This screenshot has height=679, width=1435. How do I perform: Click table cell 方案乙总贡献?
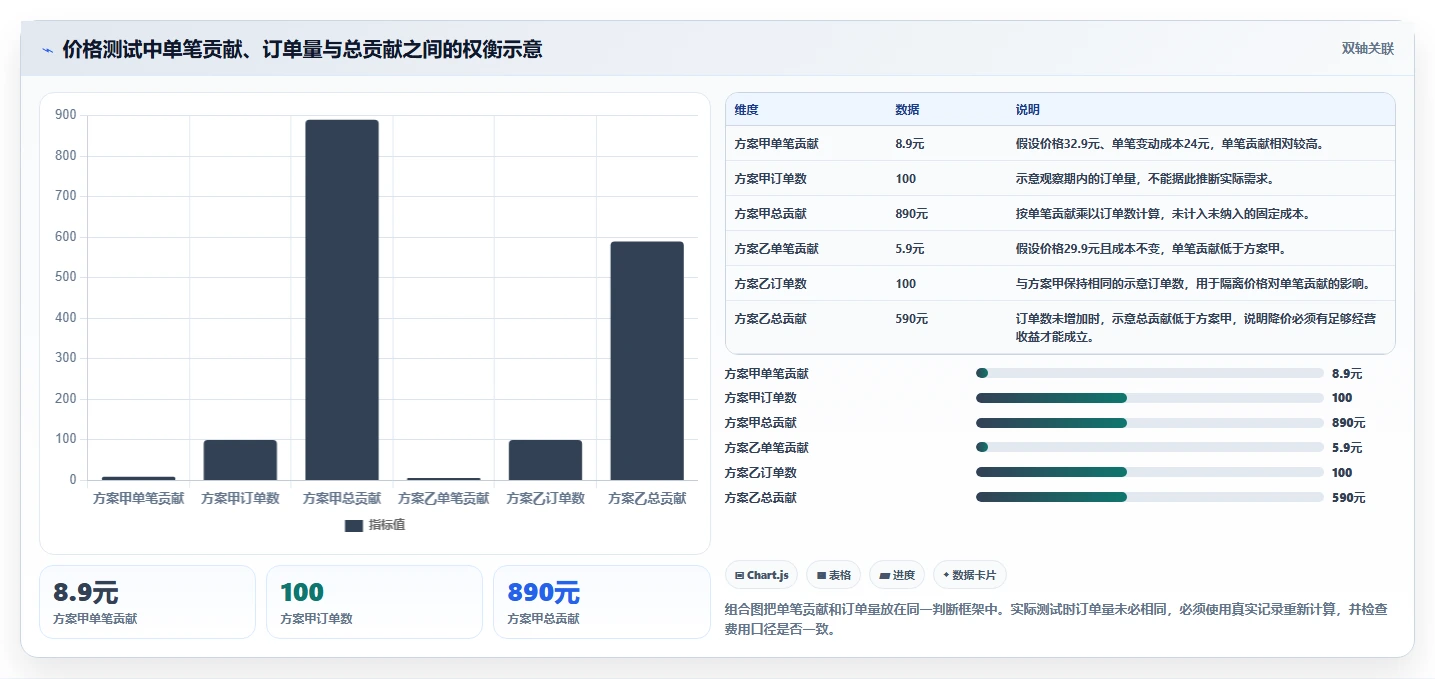pyautogui.click(x=770, y=319)
